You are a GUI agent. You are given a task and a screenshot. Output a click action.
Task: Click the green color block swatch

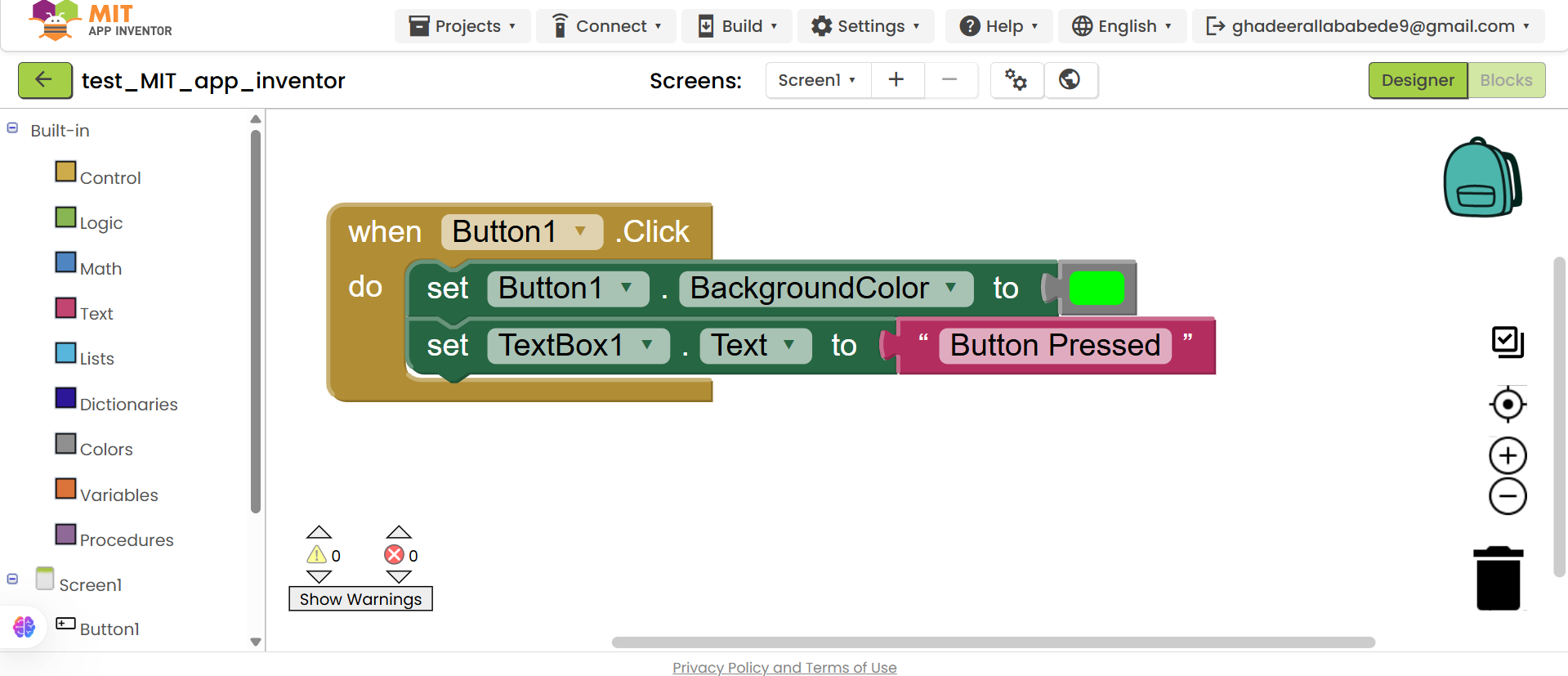[1097, 288]
